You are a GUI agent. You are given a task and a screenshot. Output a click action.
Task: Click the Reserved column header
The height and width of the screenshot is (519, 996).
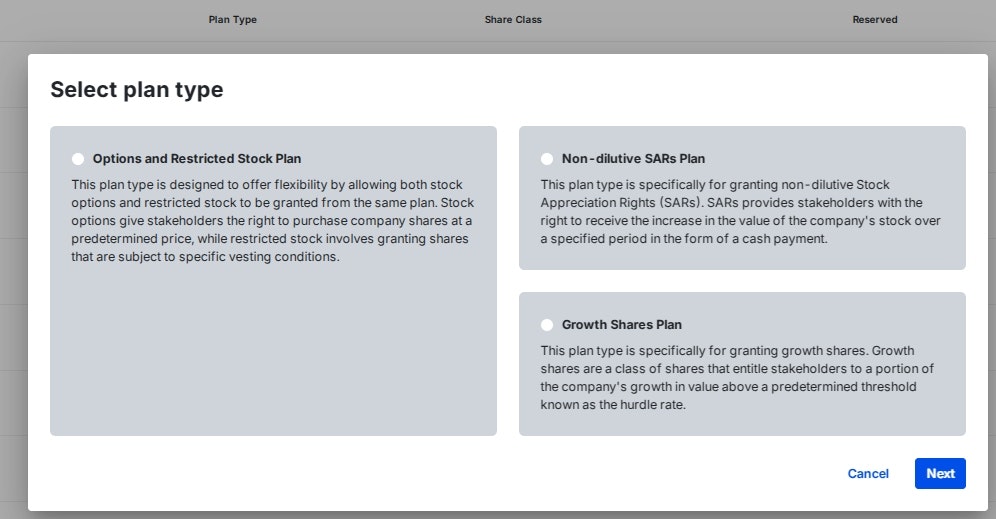click(875, 20)
